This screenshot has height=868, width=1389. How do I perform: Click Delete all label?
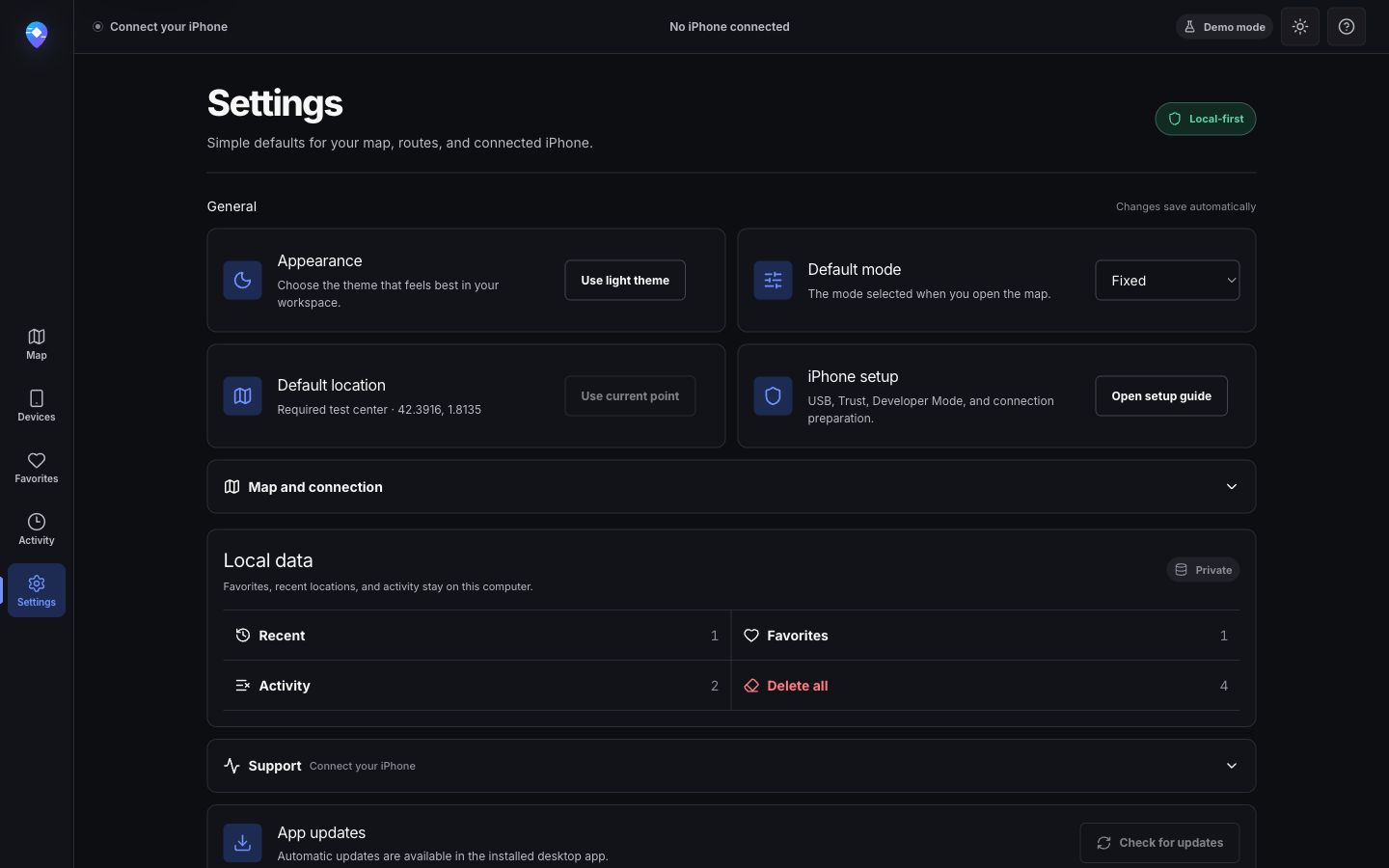pos(798,686)
